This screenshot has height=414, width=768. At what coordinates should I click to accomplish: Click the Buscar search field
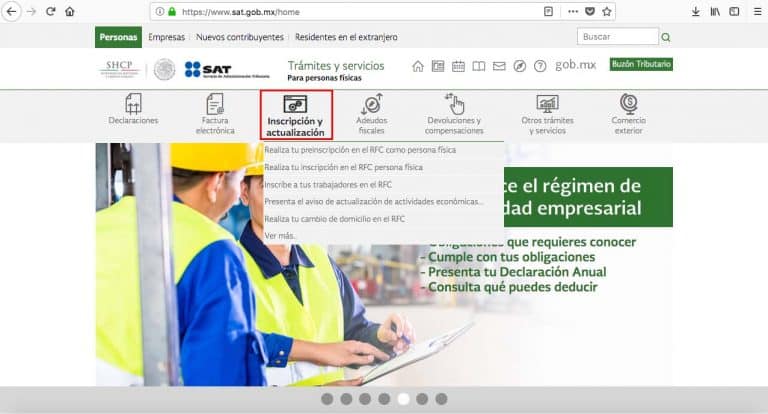(x=617, y=37)
